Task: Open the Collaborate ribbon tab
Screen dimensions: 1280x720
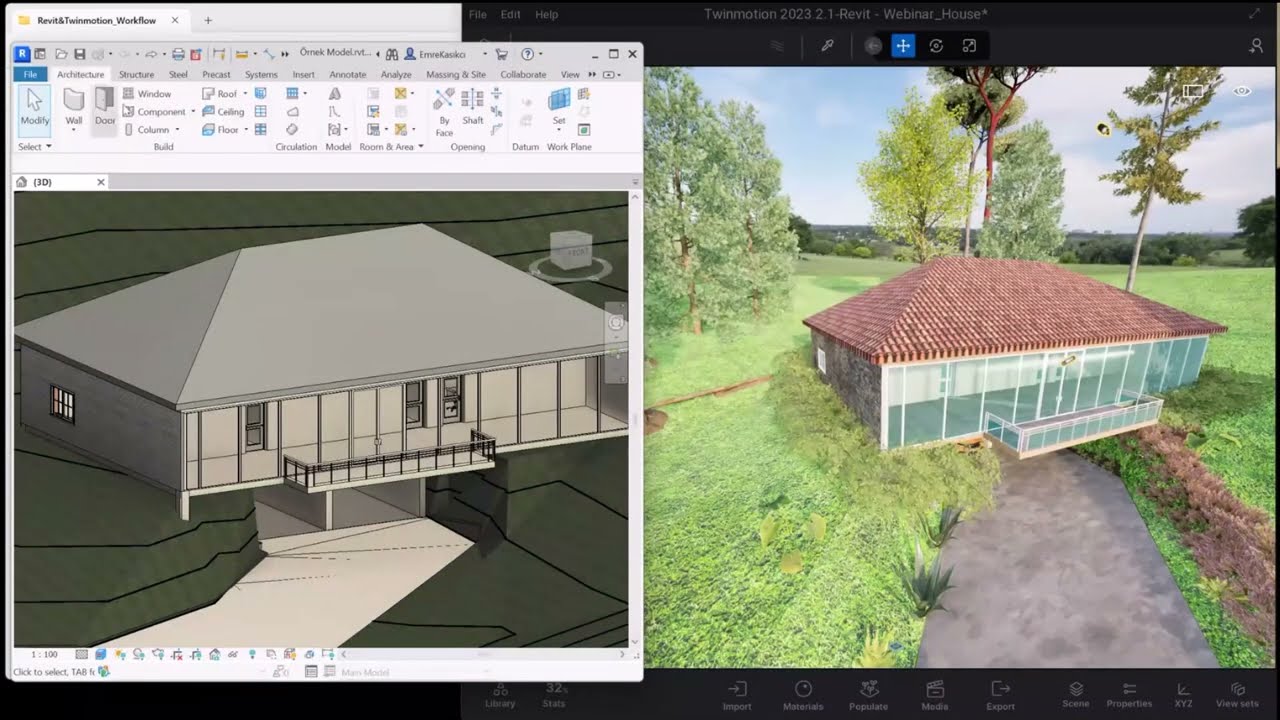Action: tap(523, 74)
